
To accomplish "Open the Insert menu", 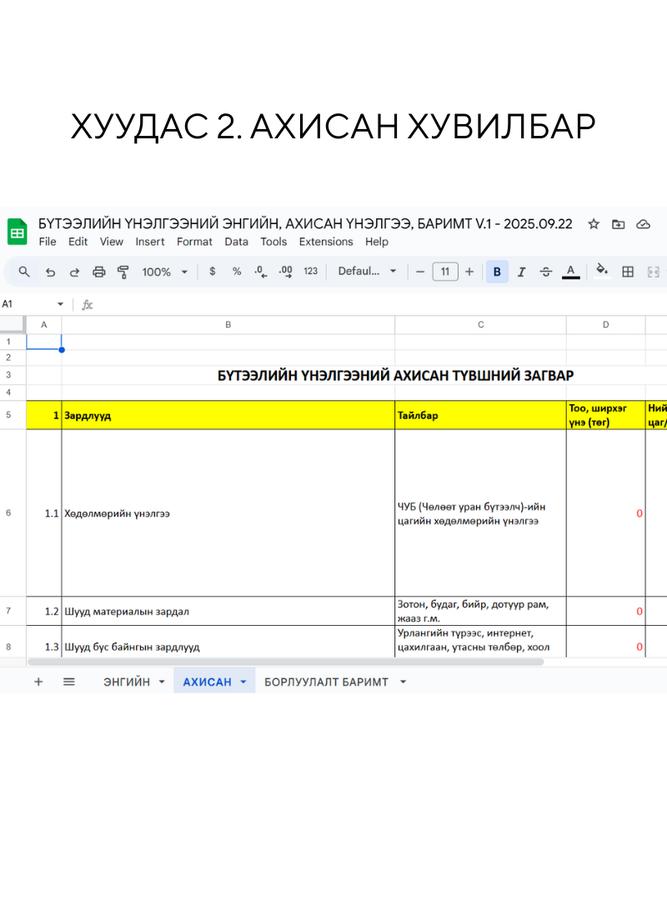I will [150, 242].
